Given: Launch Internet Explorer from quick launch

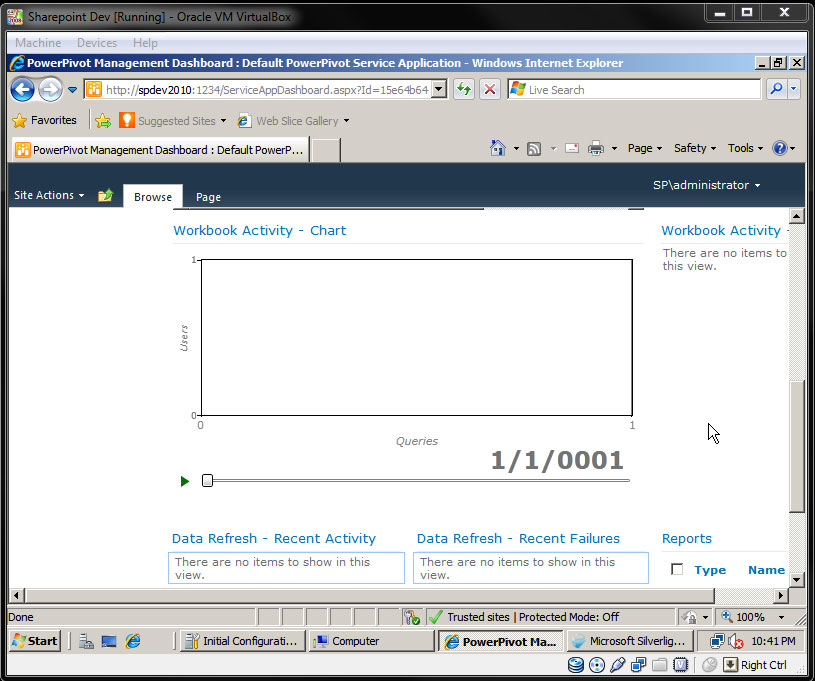Looking at the screenshot, I should (133, 641).
